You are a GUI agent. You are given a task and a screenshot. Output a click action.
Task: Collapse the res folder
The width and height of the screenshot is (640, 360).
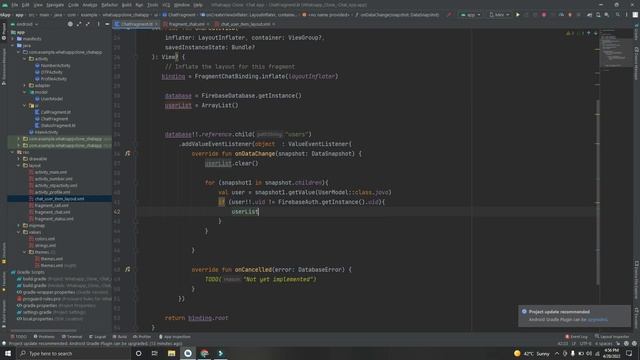tap(13, 152)
